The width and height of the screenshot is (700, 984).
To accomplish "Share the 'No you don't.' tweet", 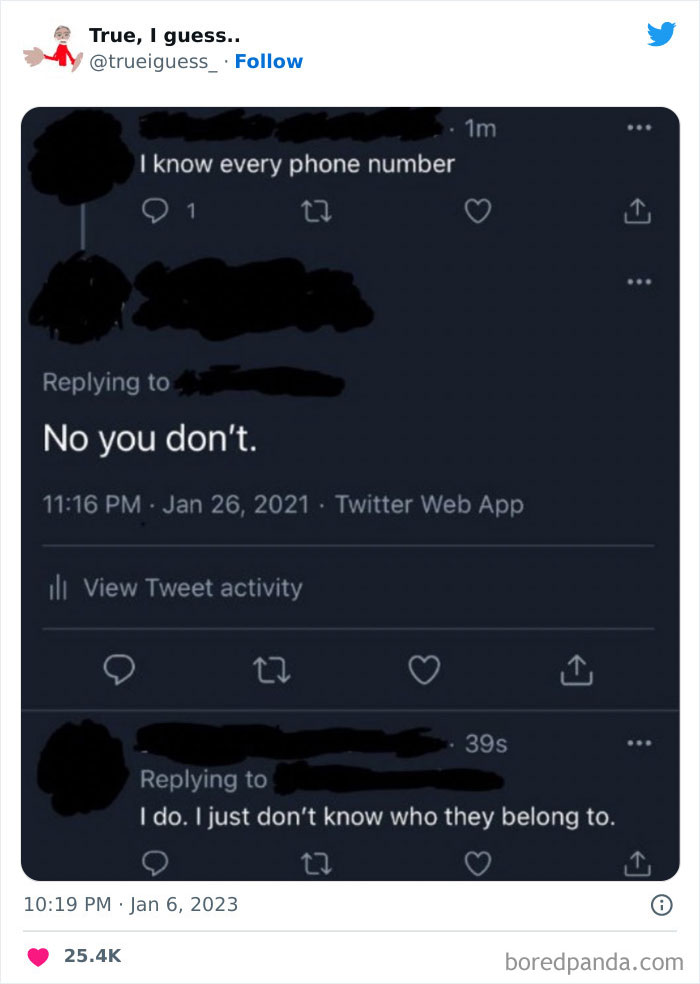I will click(x=576, y=670).
